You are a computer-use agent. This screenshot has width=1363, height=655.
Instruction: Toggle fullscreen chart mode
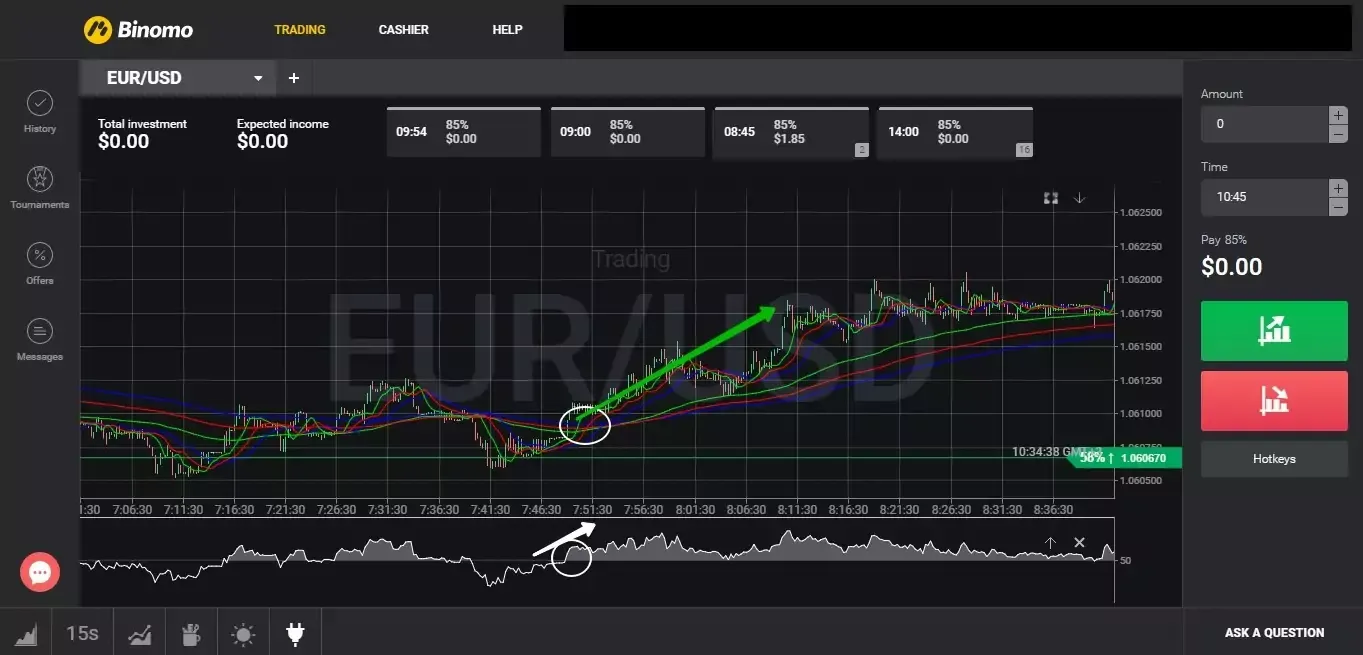pos(1051,198)
